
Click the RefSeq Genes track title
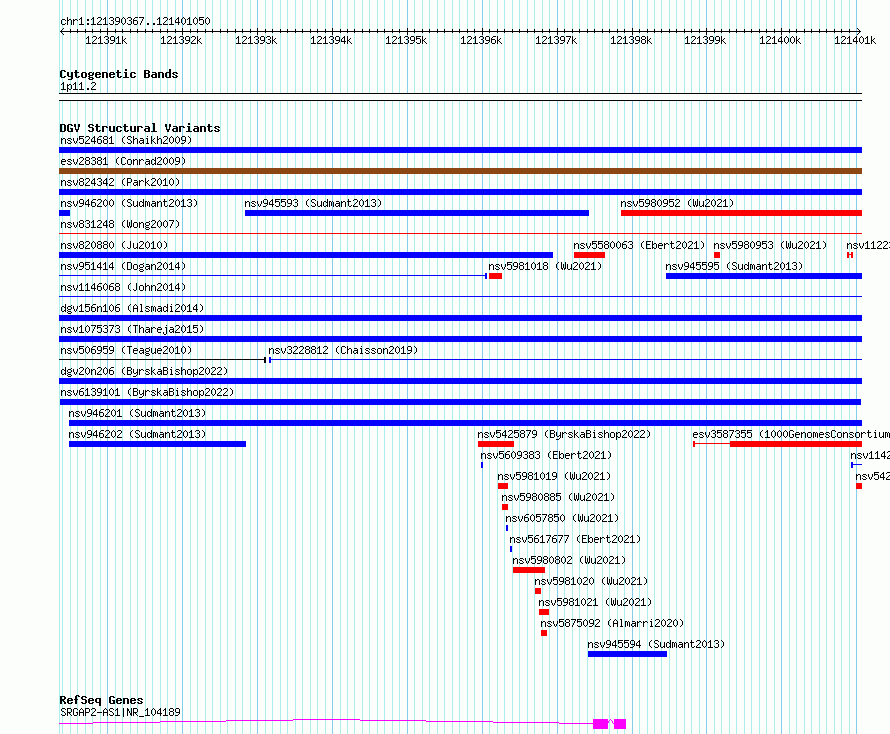pyautogui.click(x=102, y=700)
